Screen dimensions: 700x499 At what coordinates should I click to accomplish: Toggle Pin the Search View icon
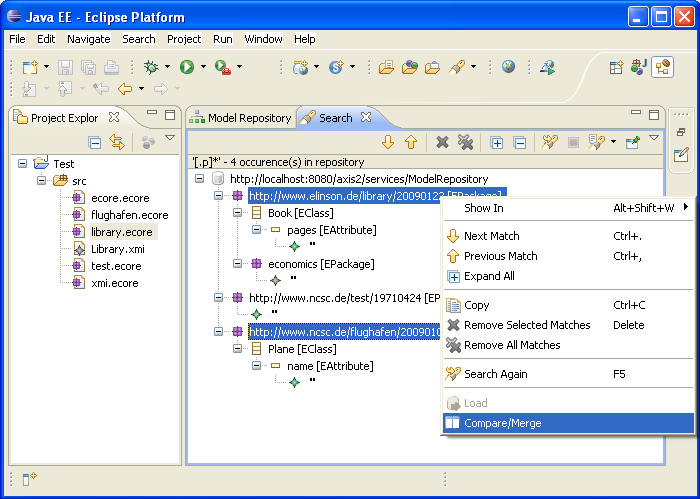tap(633, 142)
